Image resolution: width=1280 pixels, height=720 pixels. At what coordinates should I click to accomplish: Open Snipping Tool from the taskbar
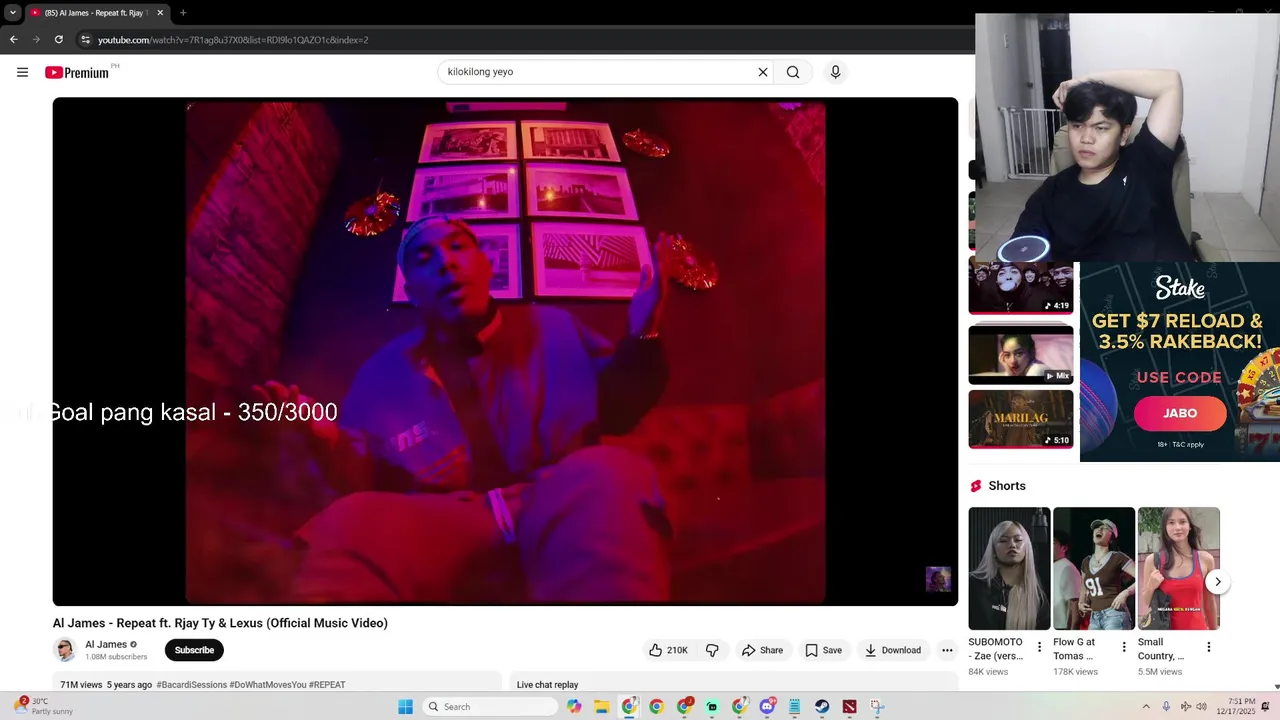tap(877, 707)
